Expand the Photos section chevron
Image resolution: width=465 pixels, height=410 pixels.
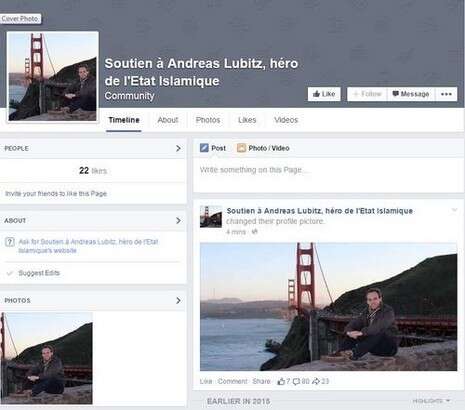click(178, 301)
